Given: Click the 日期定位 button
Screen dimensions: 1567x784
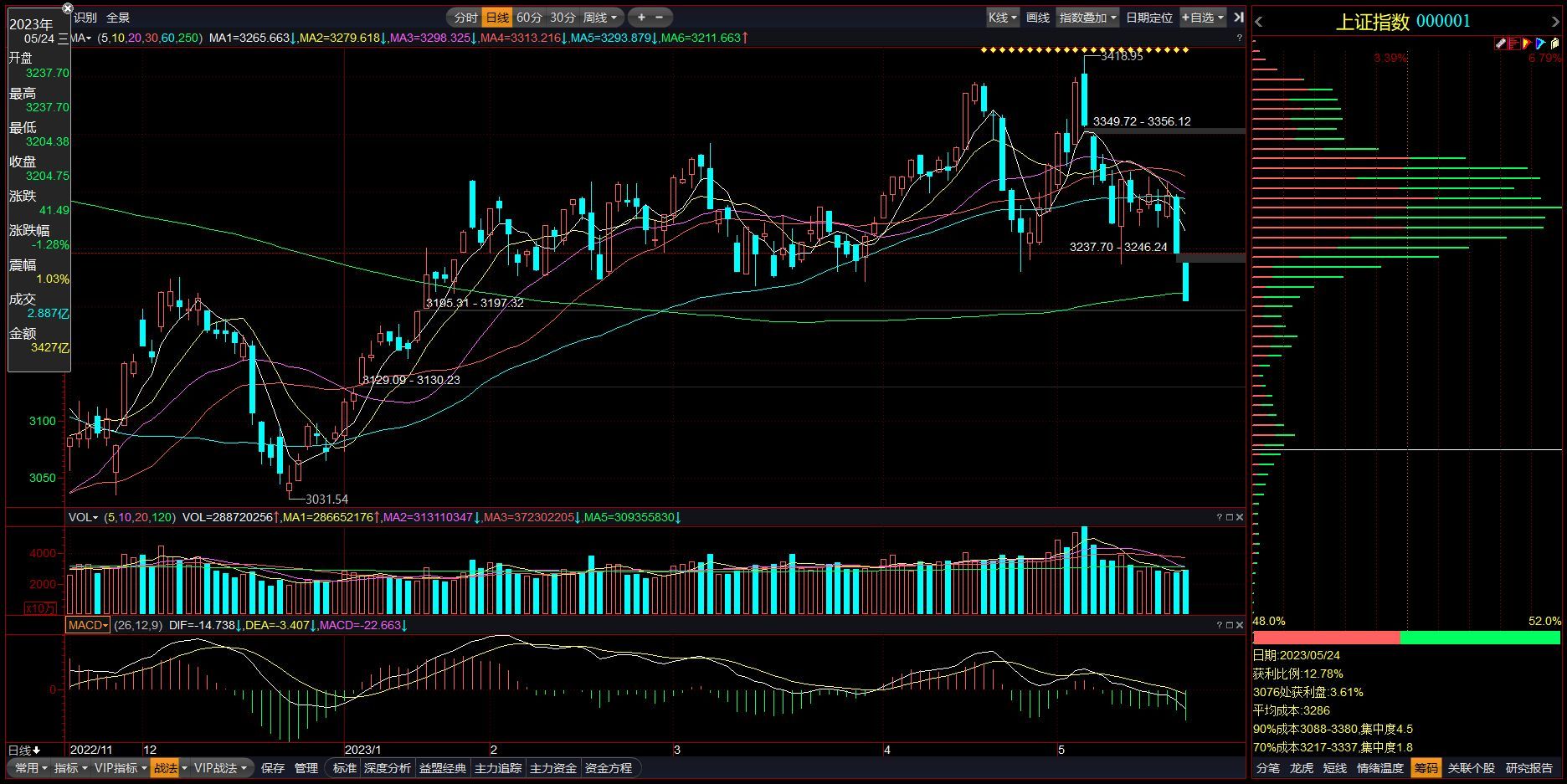Looking at the screenshot, I should click(x=1148, y=18).
